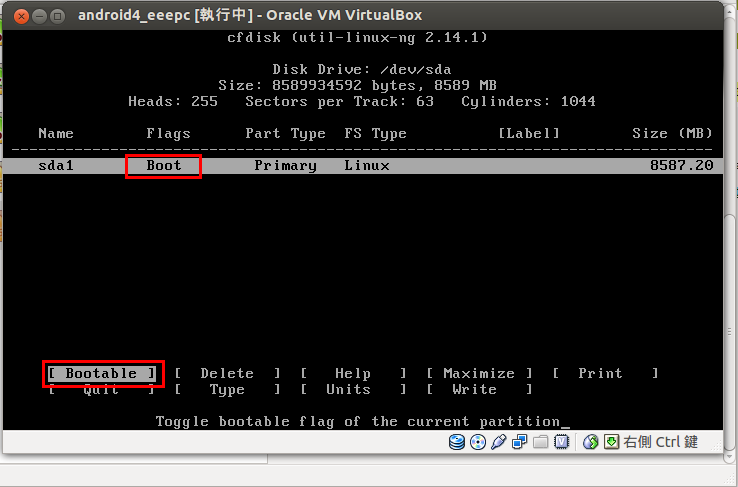Viewport: 738px width, 487px height.
Task: Click the Size (MB) column header
Action: coord(672,134)
